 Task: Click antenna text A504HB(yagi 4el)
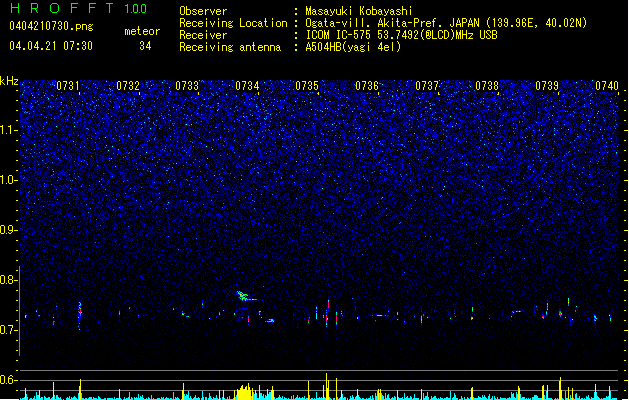click(353, 47)
